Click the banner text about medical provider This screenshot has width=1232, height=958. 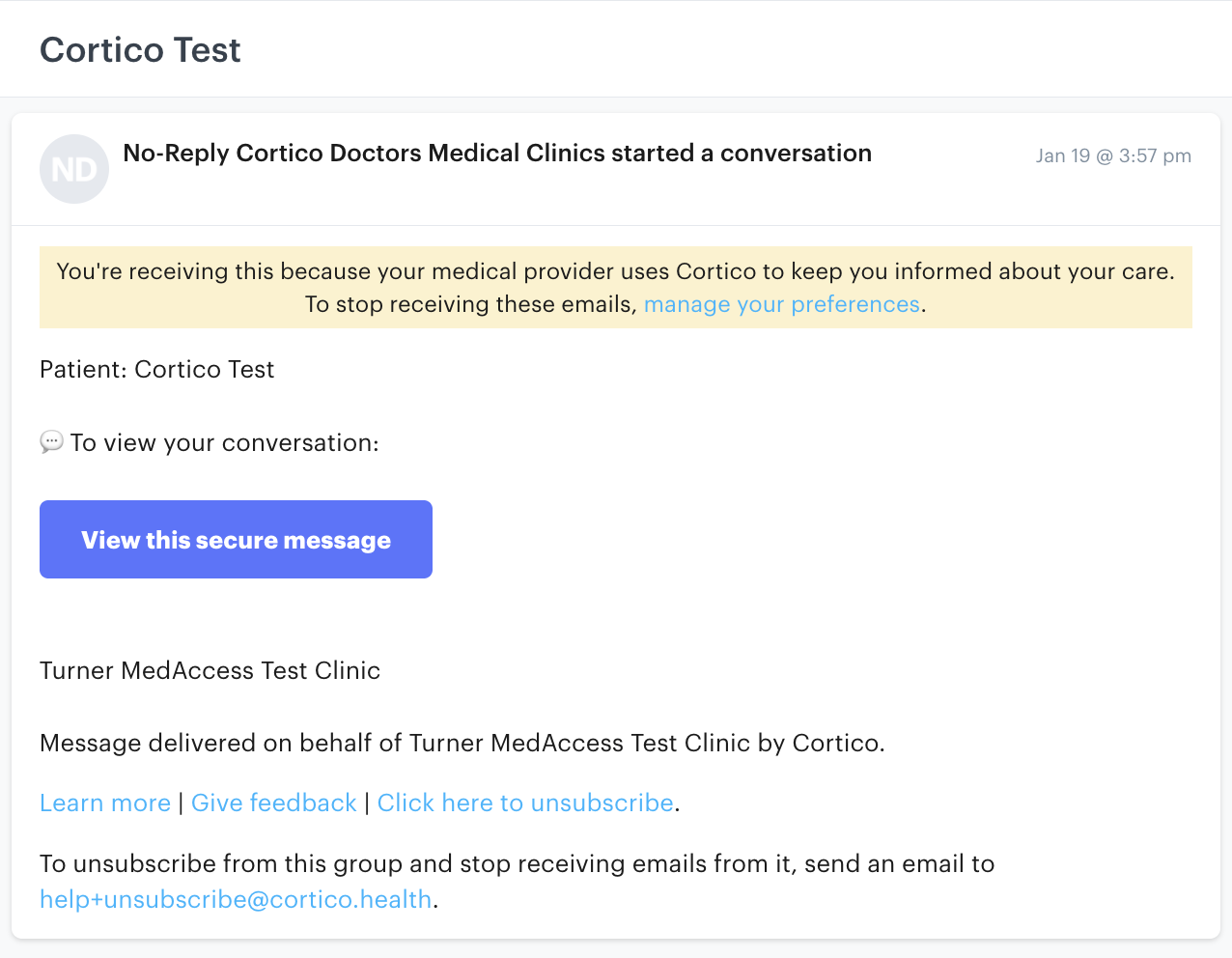(616, 271)
